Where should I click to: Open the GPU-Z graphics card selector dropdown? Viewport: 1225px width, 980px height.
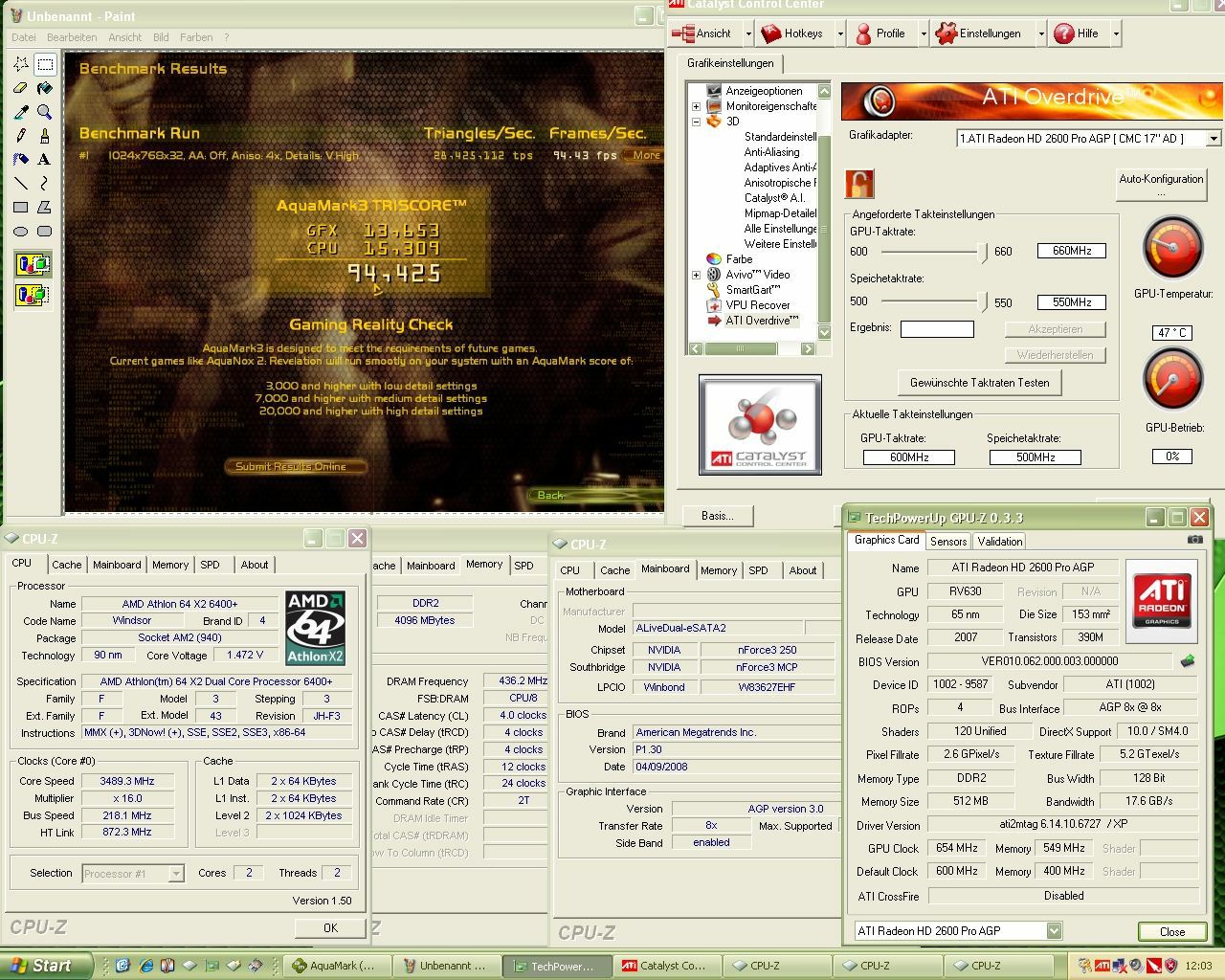[x=1054, y=931]
